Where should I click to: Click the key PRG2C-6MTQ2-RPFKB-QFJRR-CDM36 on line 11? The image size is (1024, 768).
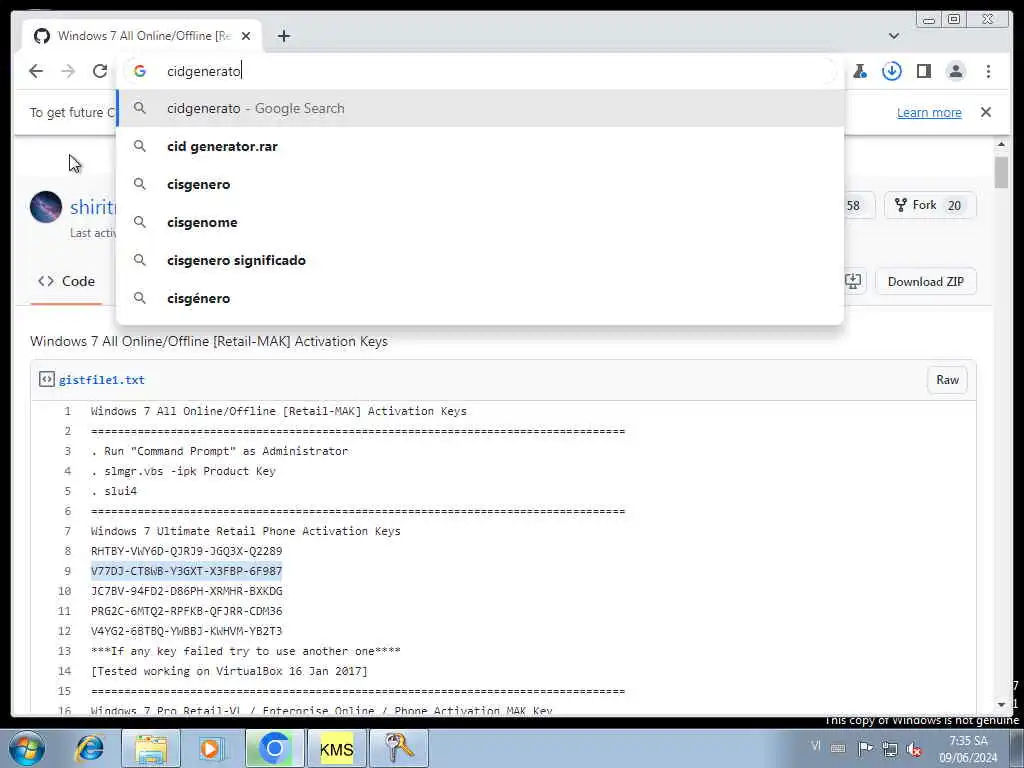click(187, 611)
